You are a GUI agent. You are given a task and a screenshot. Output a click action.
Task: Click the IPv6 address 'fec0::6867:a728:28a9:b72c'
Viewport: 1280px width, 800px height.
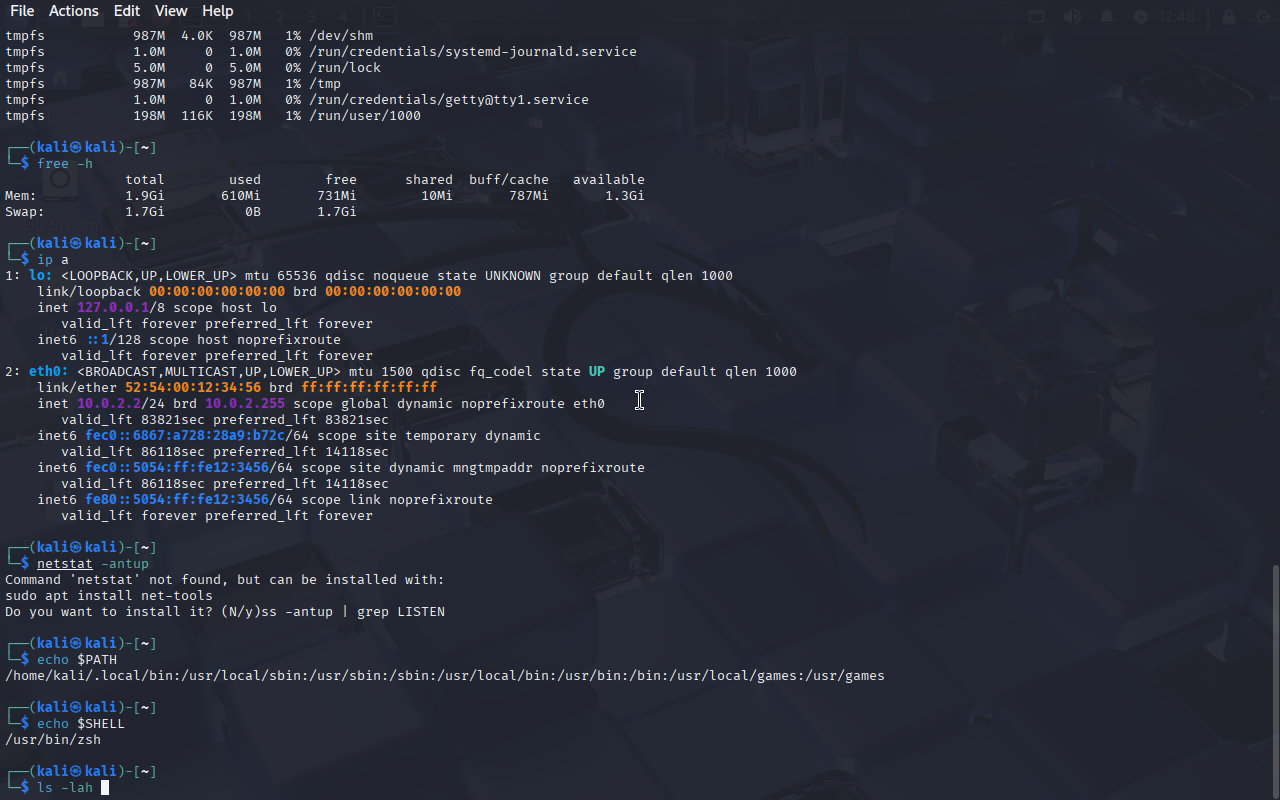185,436
